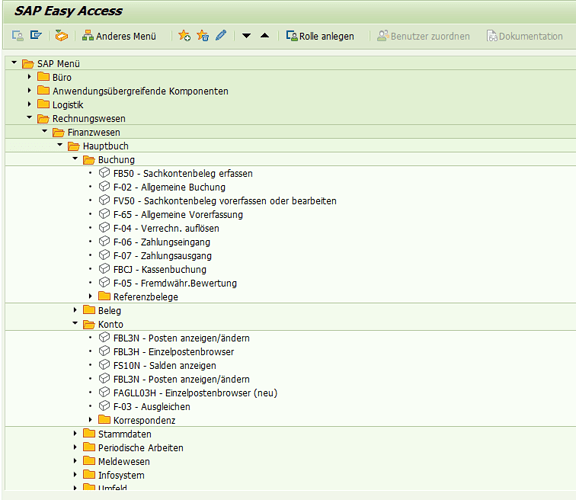Select FBCJ - Kassenbuchung entry
Screen dimensions: 576x500
click(160, 269)
